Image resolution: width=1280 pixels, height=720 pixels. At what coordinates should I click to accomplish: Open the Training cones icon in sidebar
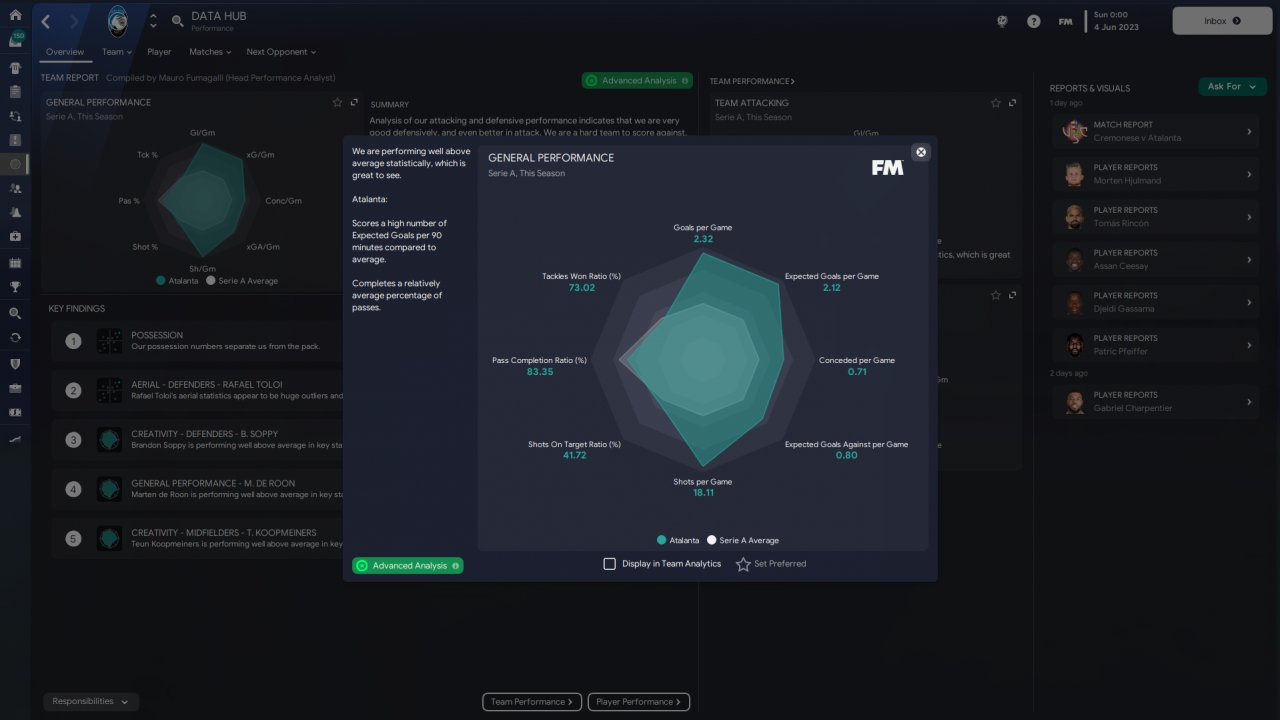(15, 212)
